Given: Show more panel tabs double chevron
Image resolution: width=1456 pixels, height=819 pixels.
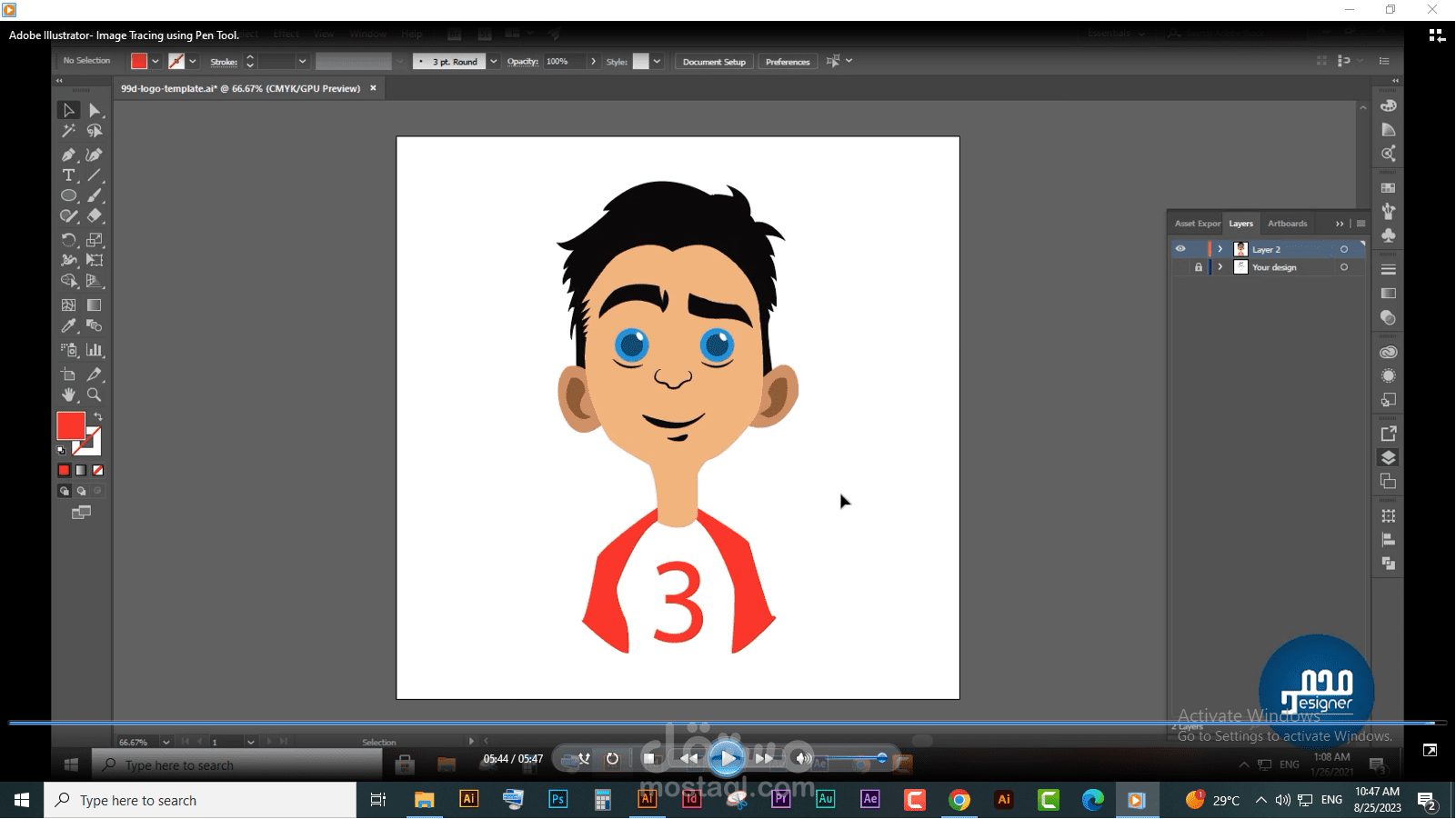Looking at the screenshot, I should (1340, 224).
